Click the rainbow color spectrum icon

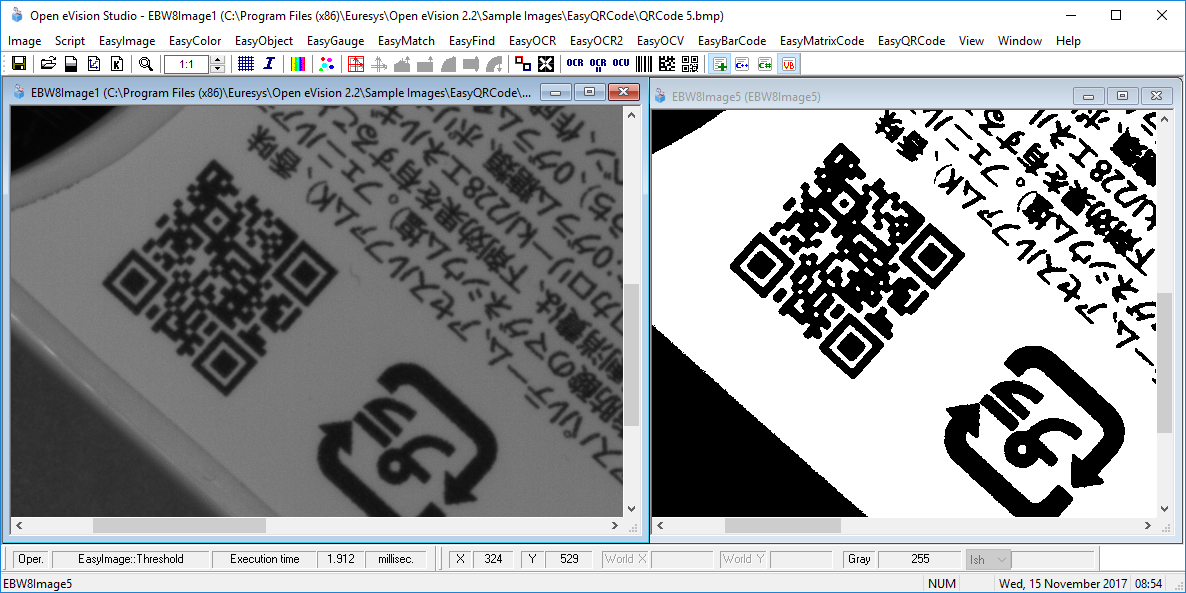(299, 64)
